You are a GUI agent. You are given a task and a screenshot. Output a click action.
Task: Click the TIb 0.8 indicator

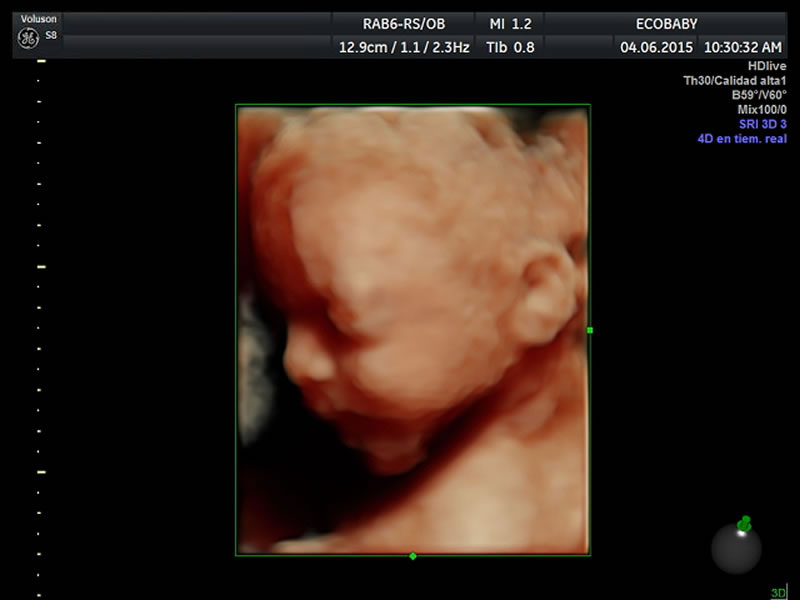pos(510,46)
